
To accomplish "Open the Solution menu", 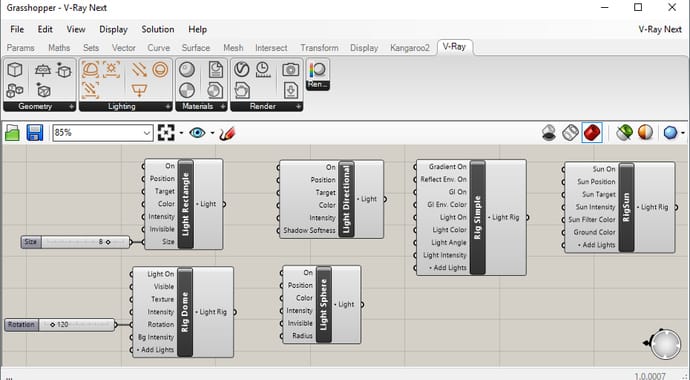I will tap(158, 29).
